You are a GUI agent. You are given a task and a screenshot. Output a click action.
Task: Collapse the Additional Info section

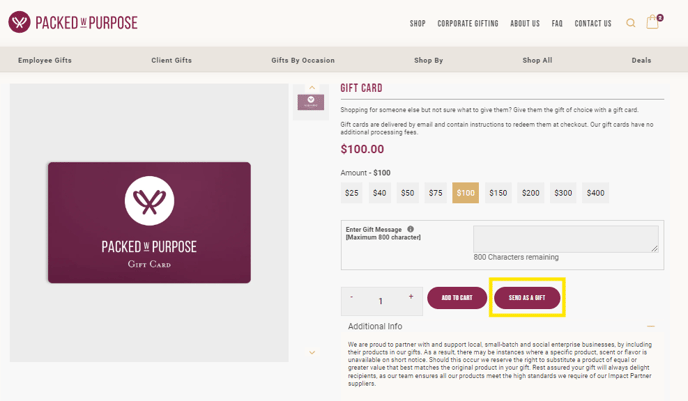[x=651, y=326]
